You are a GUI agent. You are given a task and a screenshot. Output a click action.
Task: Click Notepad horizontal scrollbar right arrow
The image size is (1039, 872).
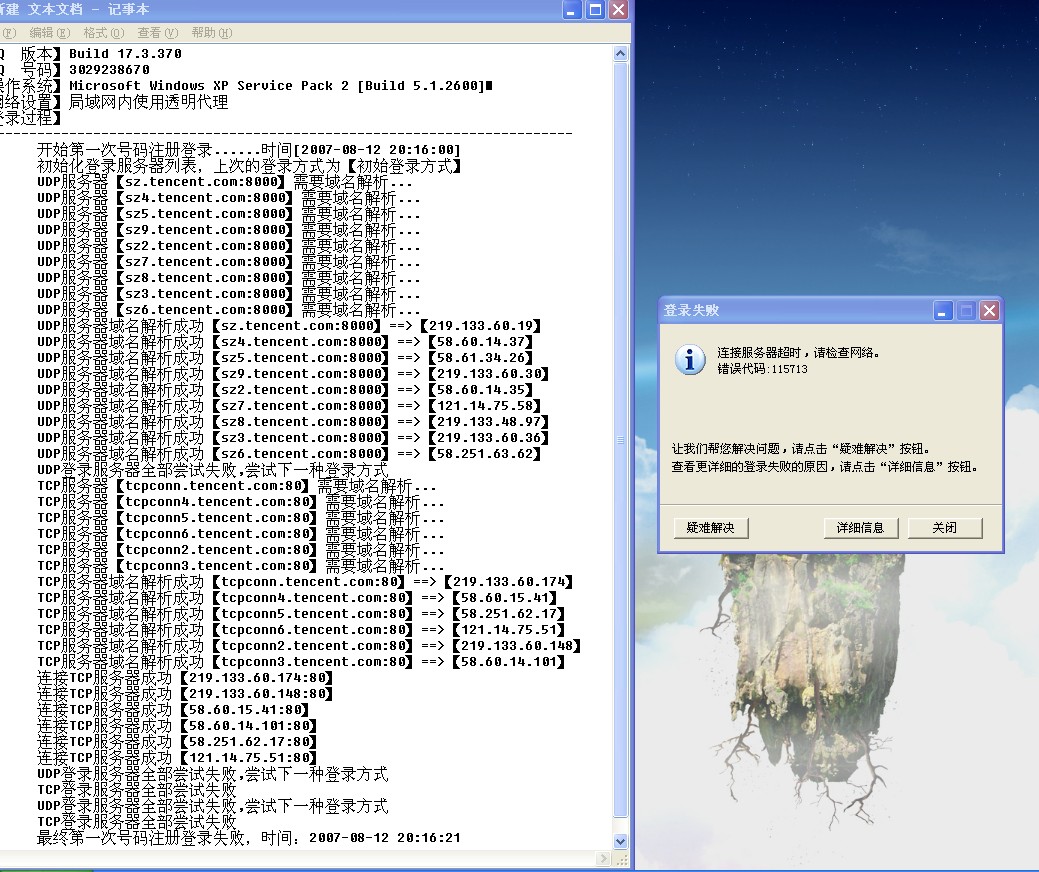tap(603, 859)
